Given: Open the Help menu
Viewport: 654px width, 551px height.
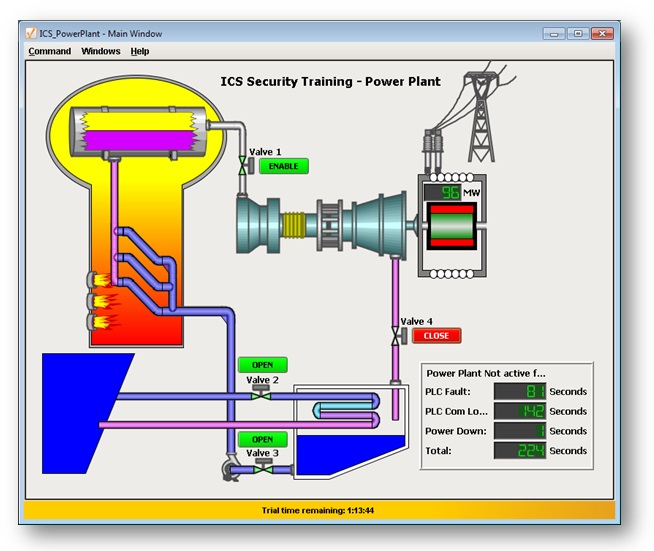Looking at the screenshot, I should click(x=140, y=51).
